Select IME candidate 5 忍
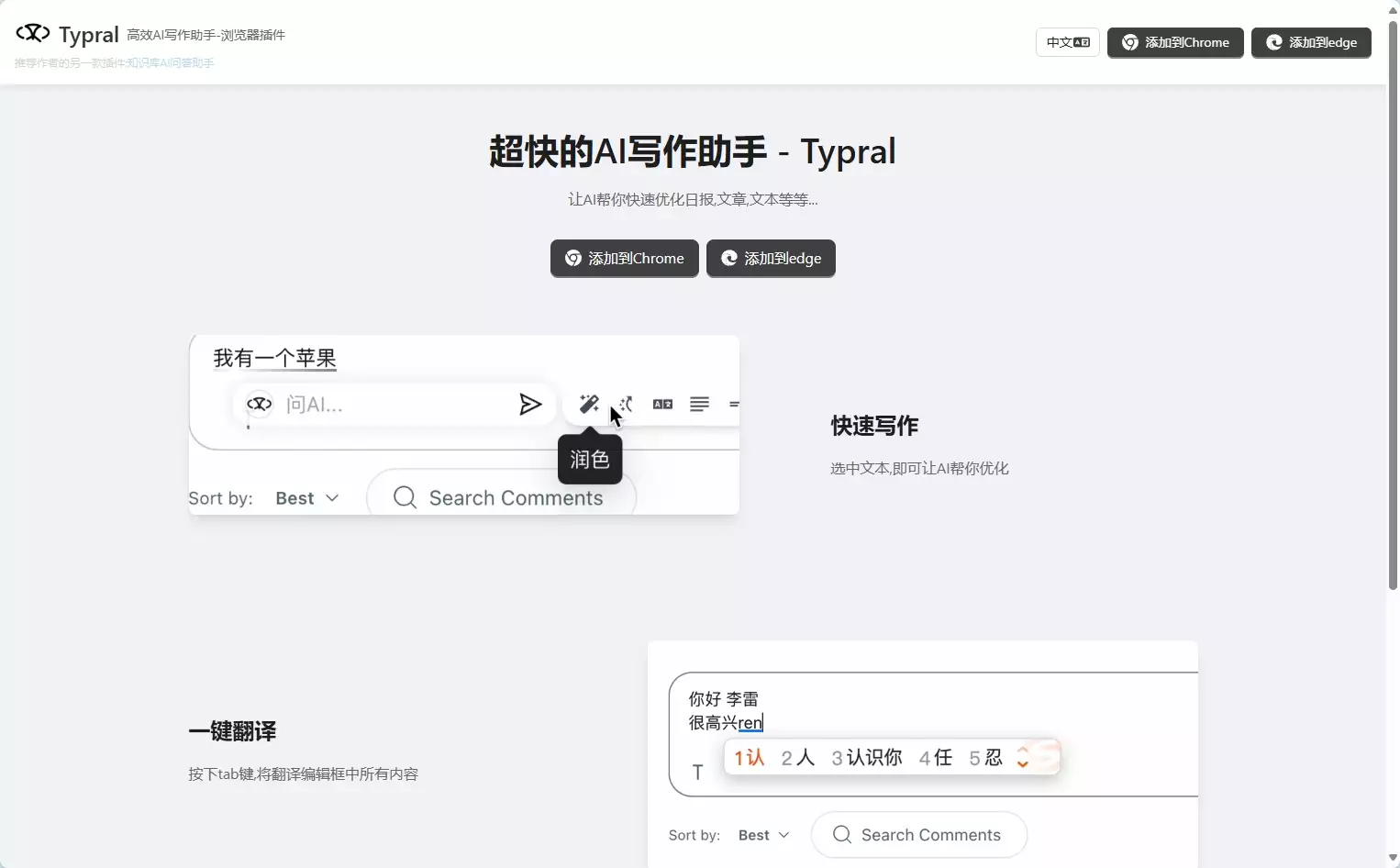This screenshot has height=868, width=1400. (986, 758)
